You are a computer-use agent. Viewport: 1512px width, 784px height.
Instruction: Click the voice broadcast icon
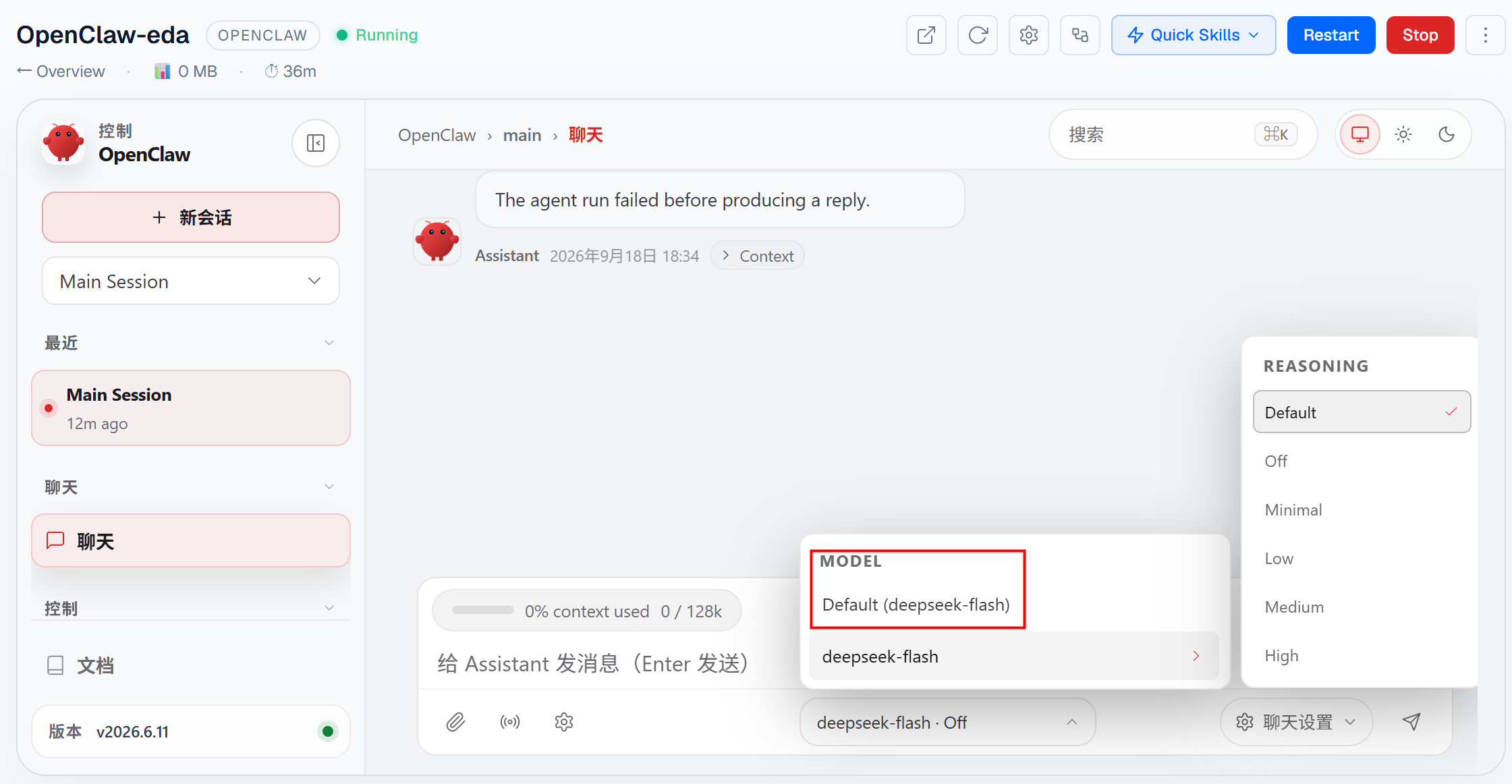[x=510, y=722]
